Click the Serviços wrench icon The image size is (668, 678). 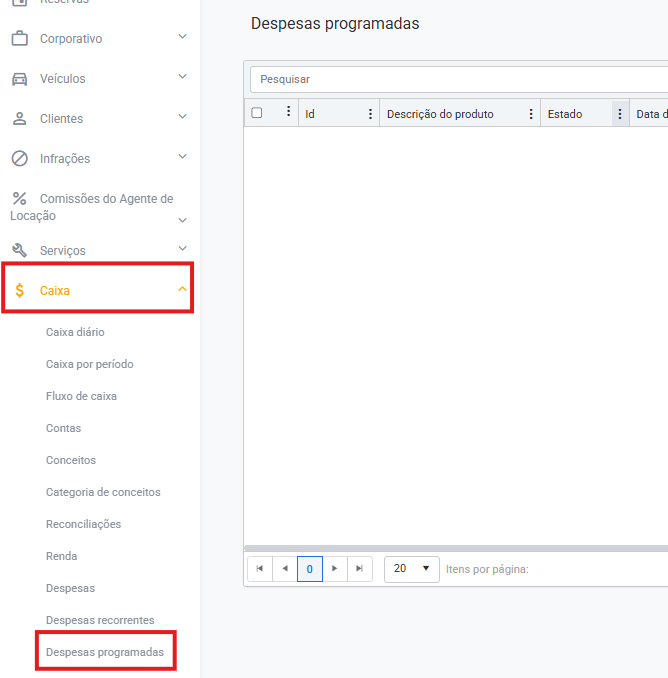click(19, 250)
